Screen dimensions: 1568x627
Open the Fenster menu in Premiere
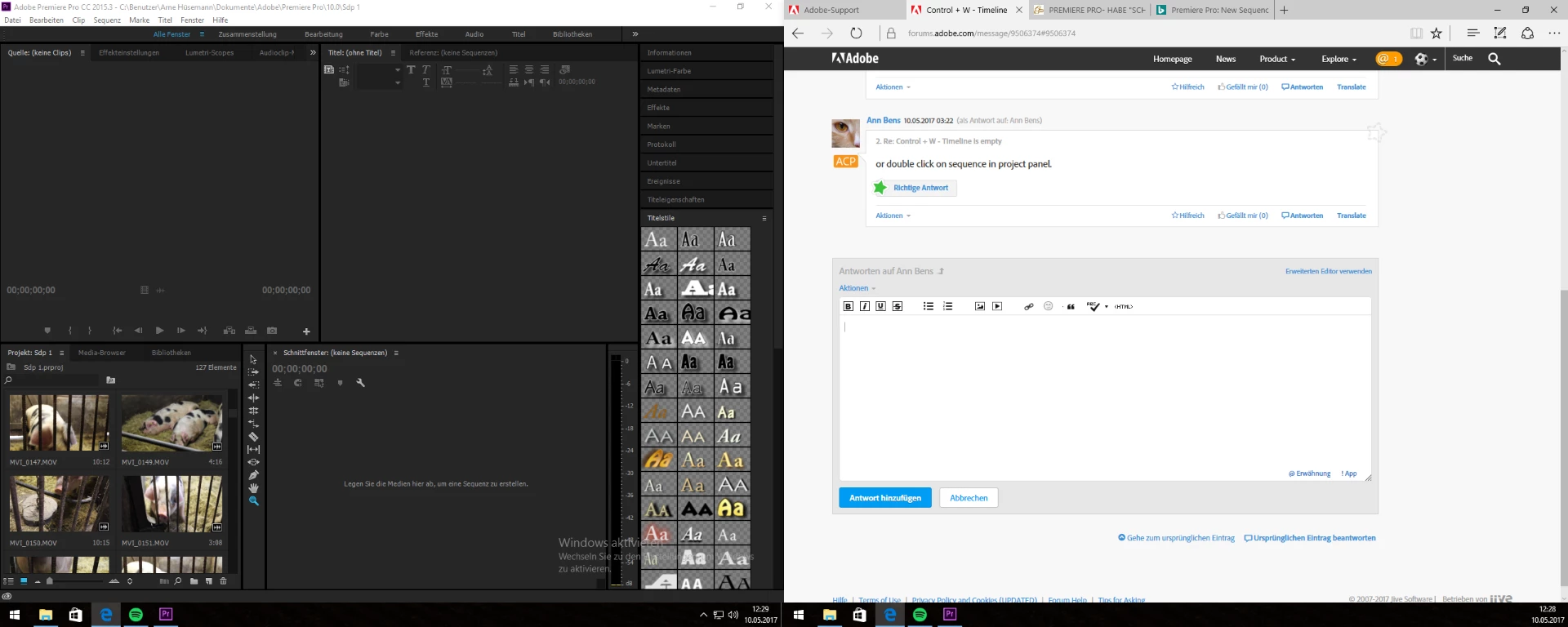click(x=193, y=20)
